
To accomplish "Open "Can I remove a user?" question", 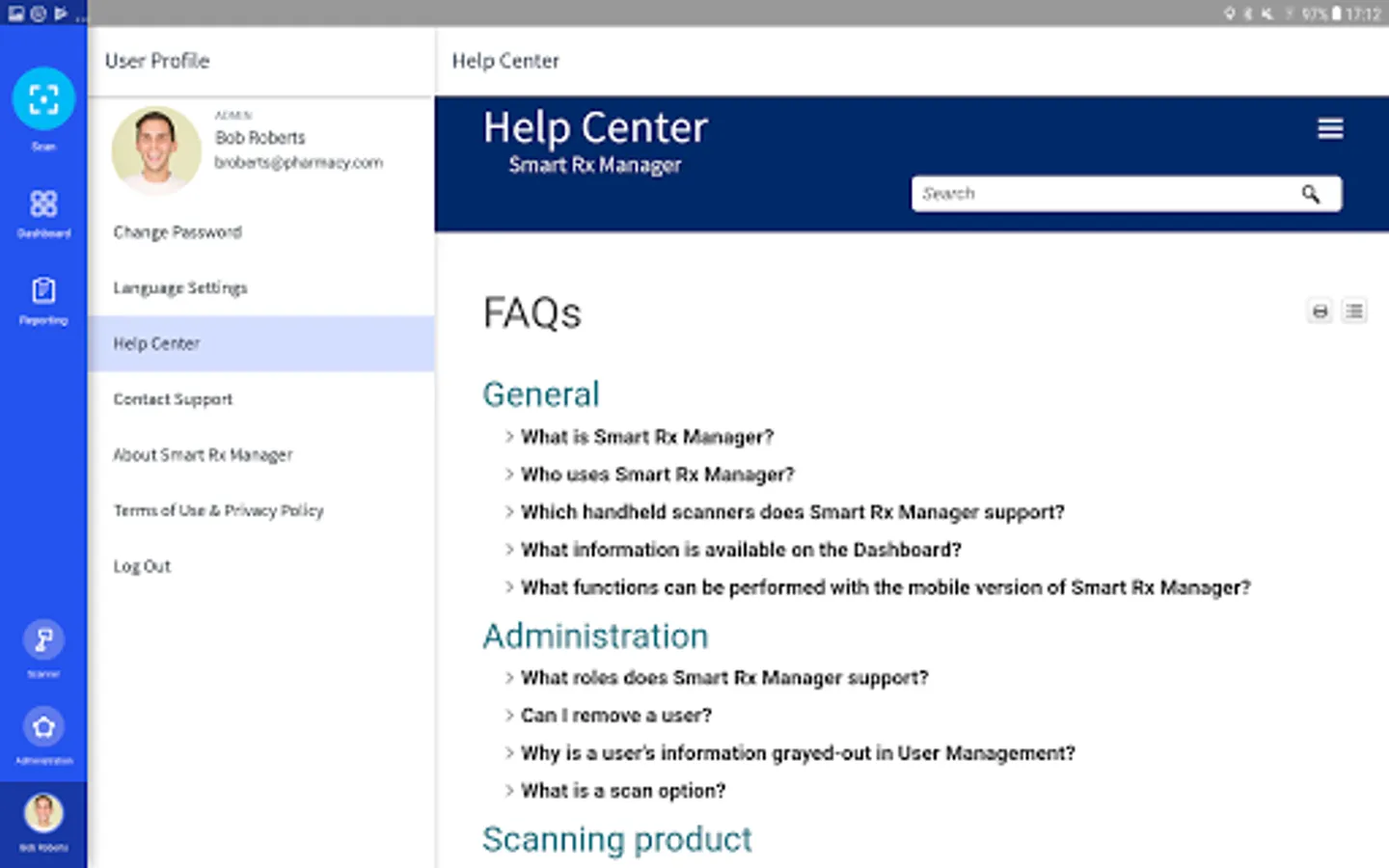I will click(616, 716).
